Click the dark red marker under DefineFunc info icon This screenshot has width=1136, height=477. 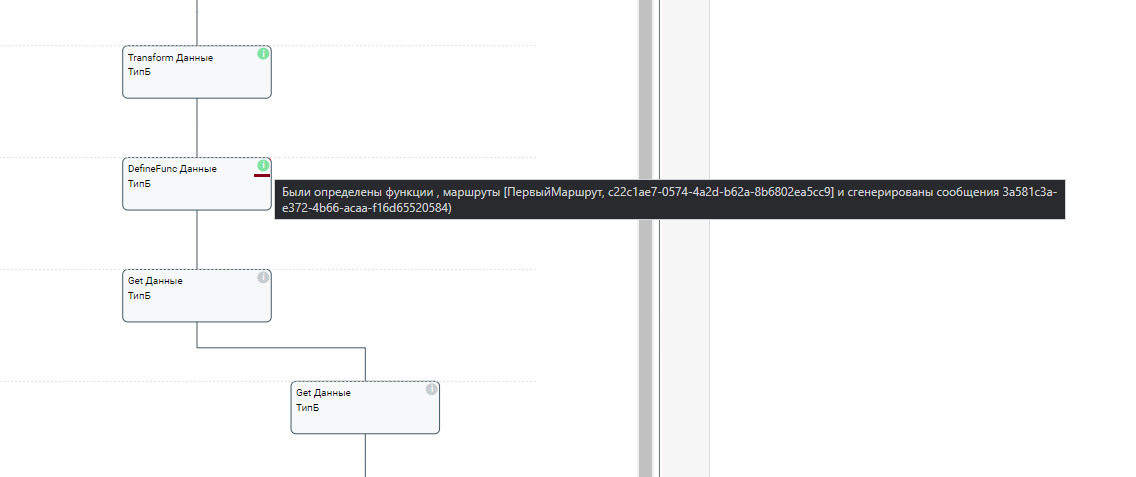[x=262, y=175]
